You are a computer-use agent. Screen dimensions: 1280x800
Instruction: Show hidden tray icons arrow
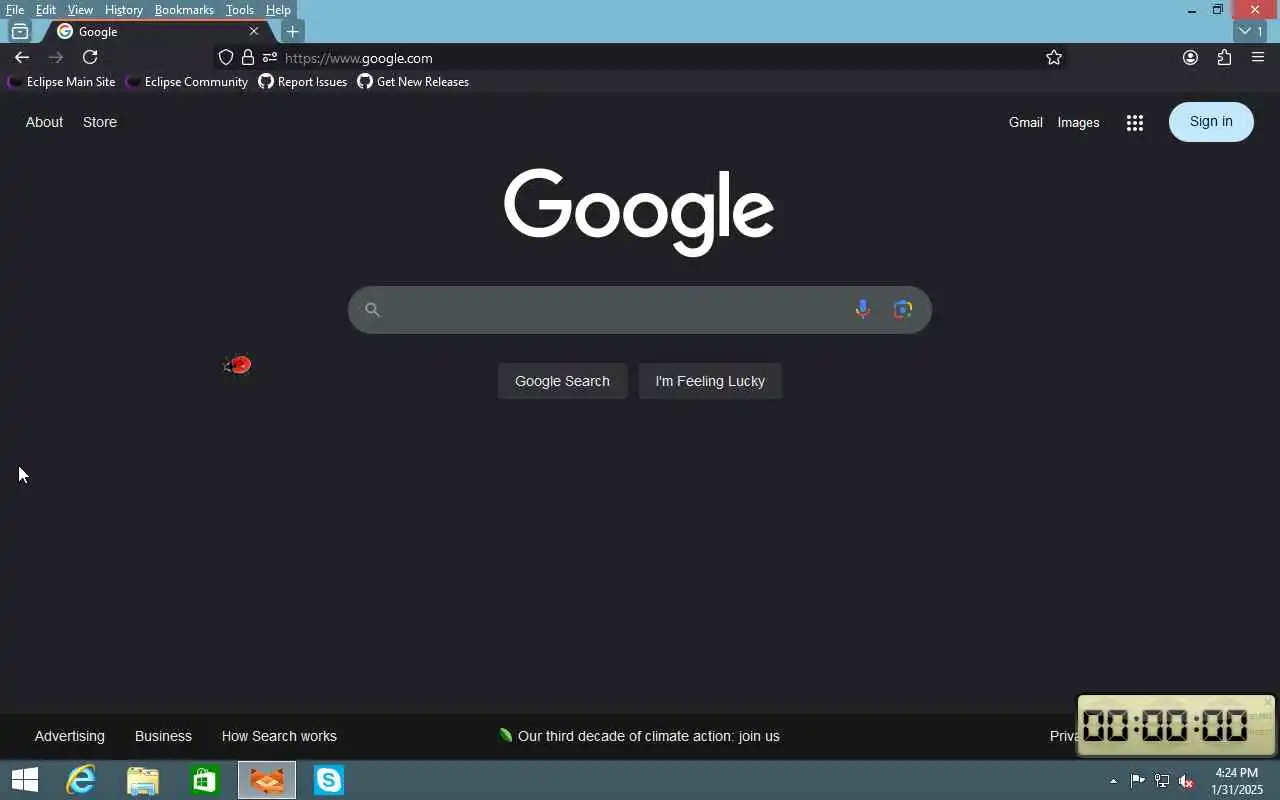(x=1113, y=781)
